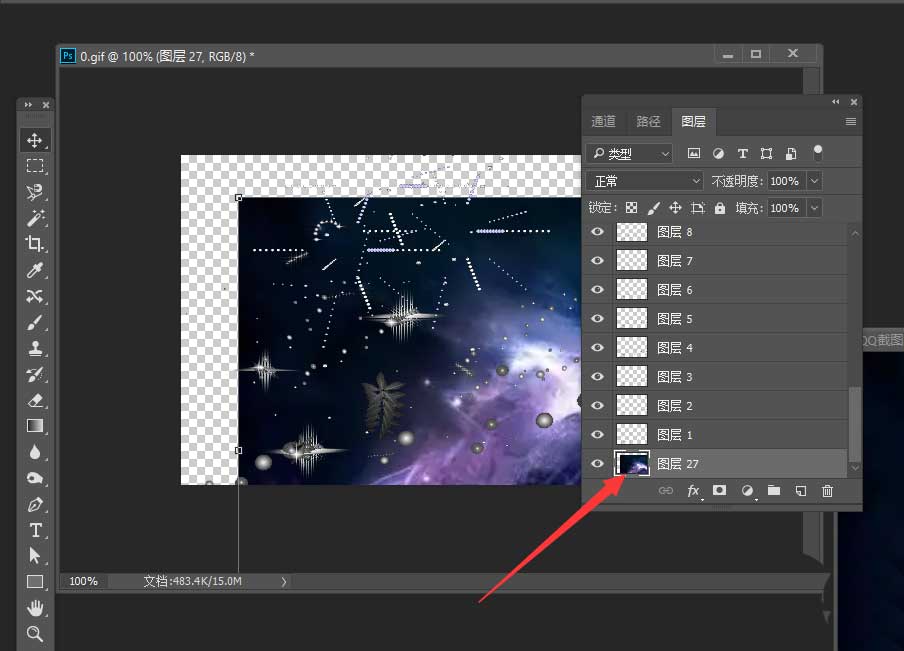This screenshot has width=904, height=651.
Task: Select the Zoom tool
Action: [x=35, y=634]
